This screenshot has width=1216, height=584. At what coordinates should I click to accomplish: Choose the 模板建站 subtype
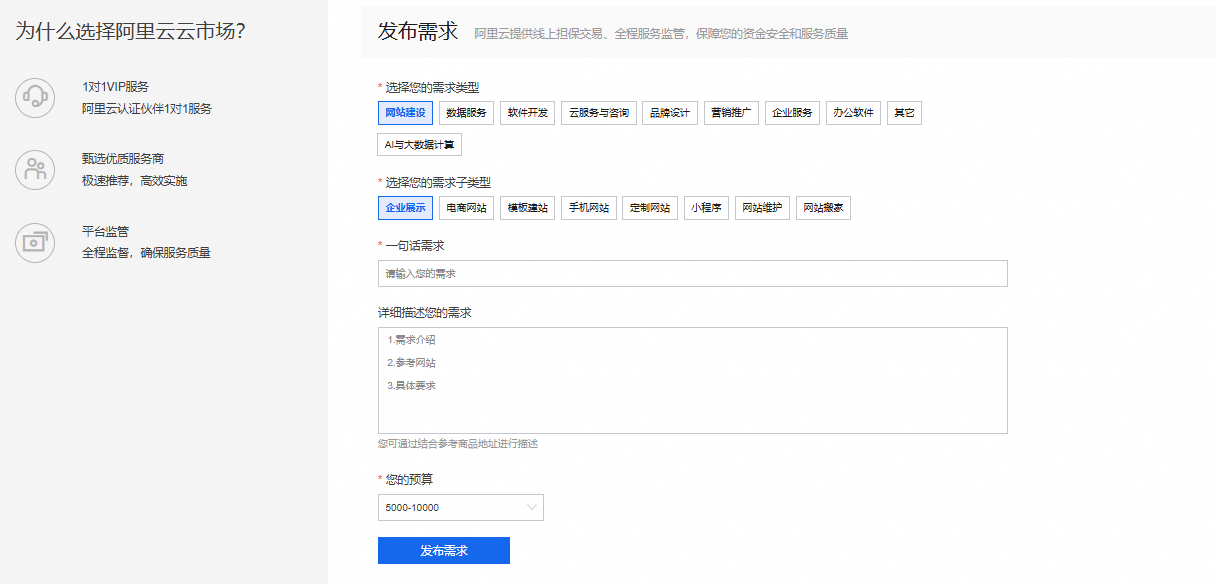pos(528,208)
